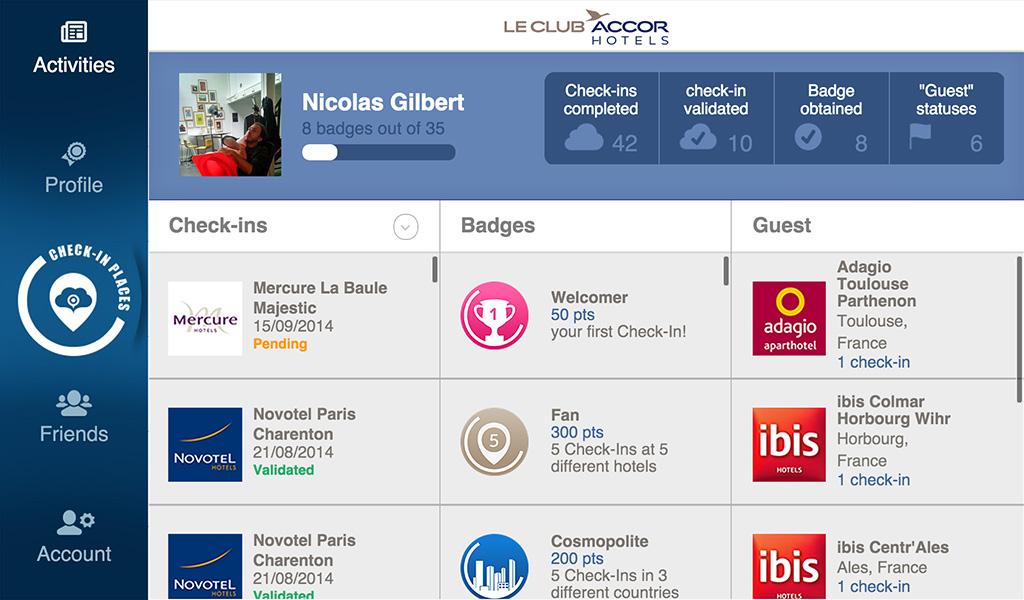
Task: Click the badges progress bar under Nicolas Gilbert
Action: click(378, 152)
